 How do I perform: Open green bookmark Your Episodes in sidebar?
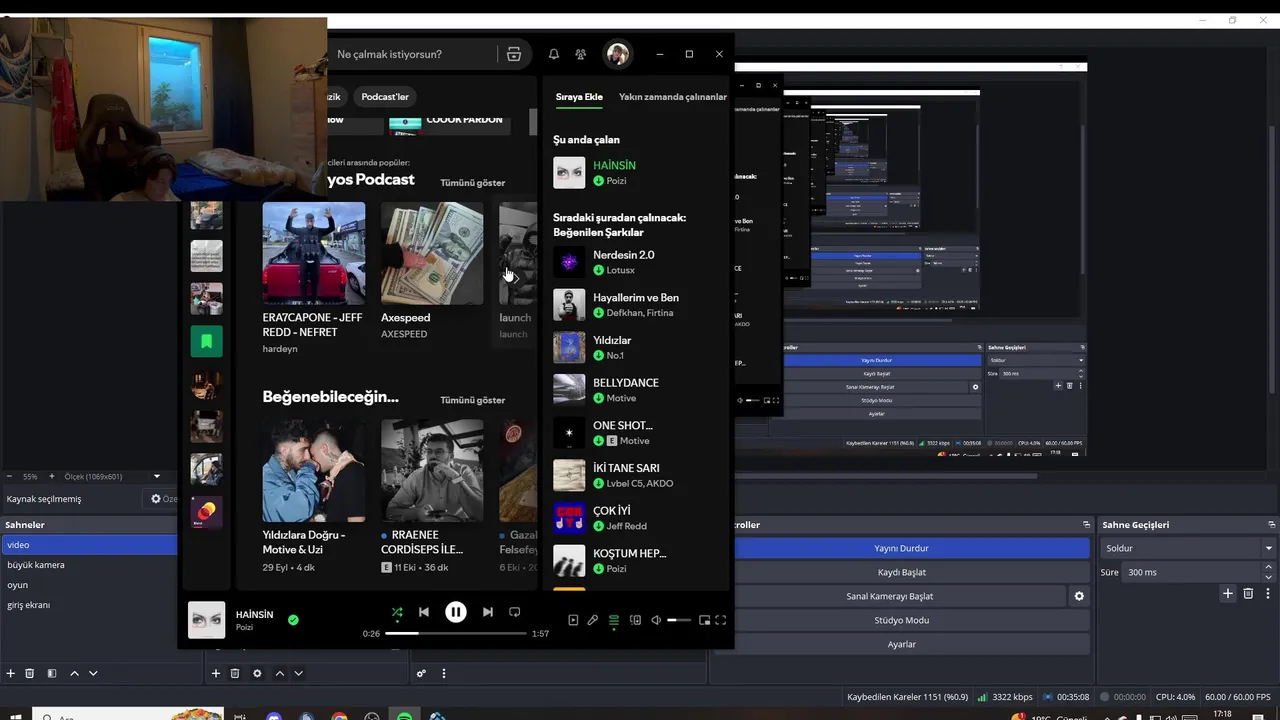coord(207,341)
